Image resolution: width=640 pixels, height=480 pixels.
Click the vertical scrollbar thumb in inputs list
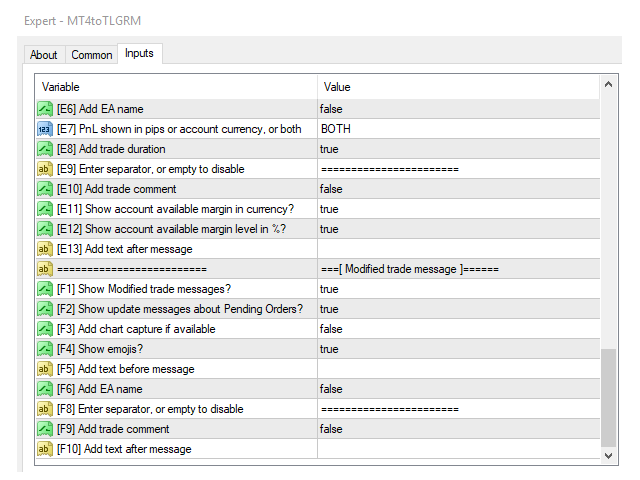608,397
